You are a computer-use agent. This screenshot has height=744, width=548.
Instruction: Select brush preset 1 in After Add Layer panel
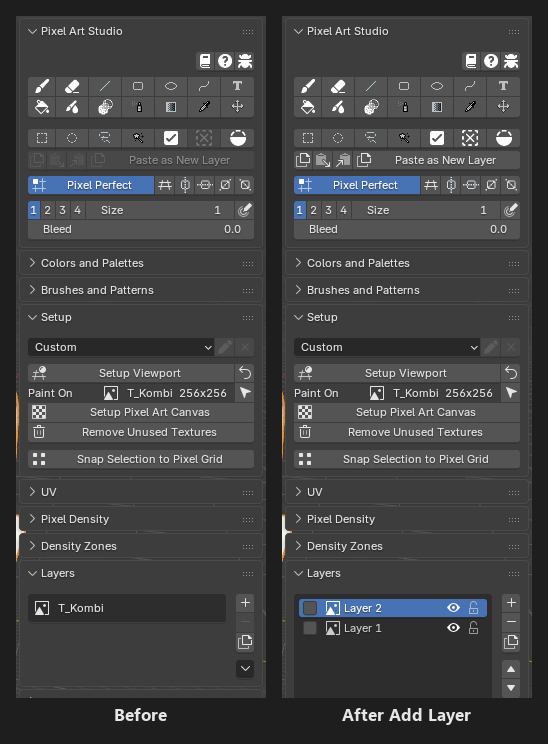point(299,210)
